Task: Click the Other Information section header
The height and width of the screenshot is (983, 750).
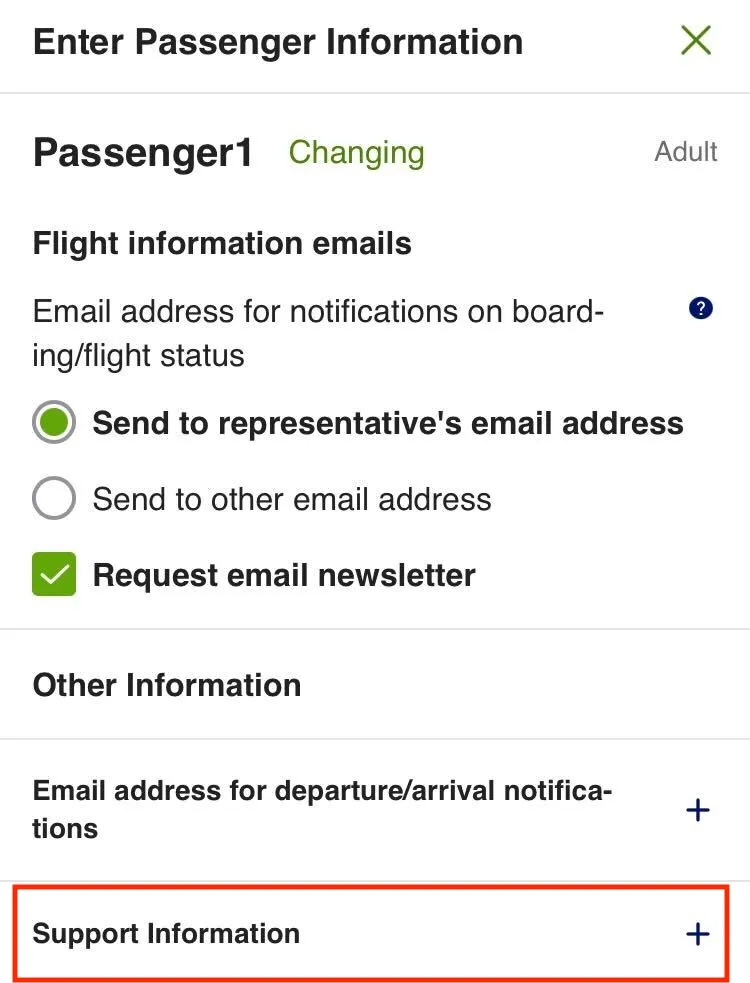Action: (167, 685)
